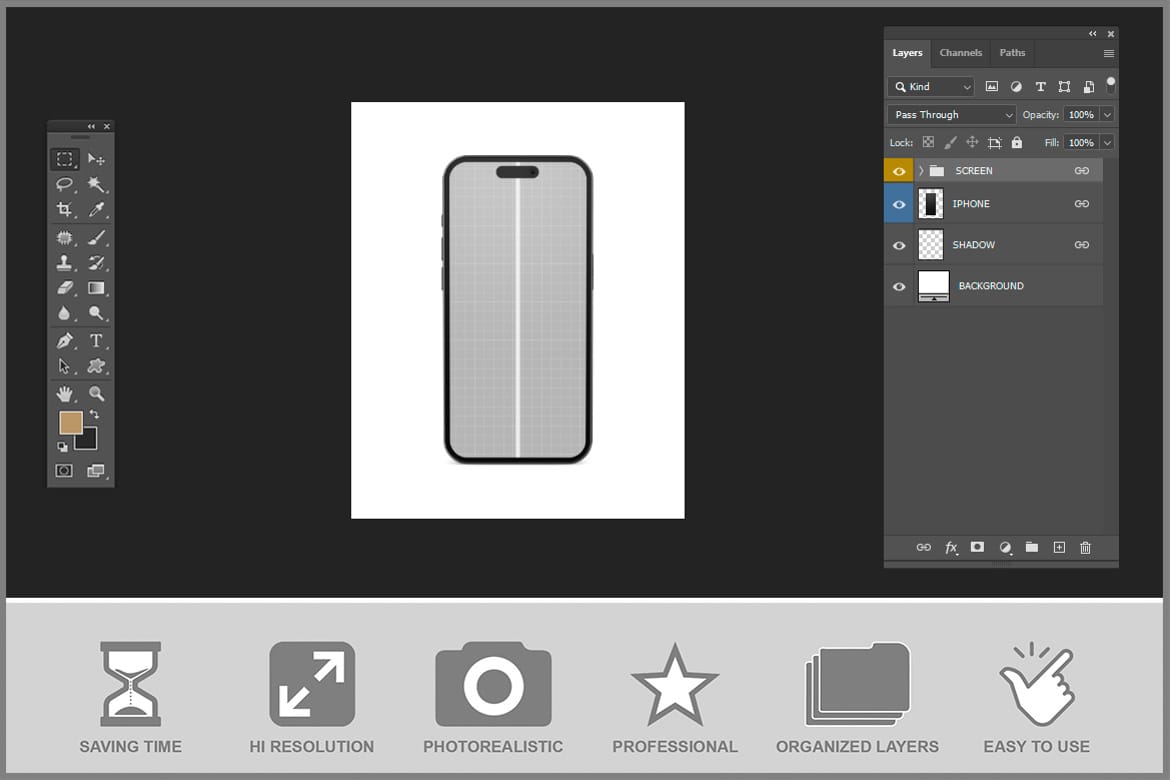The height and width of the screenshot is (780, 1170).
Task: Collapse the toolbar with double arrows
Action: click(x=91, y=126)
